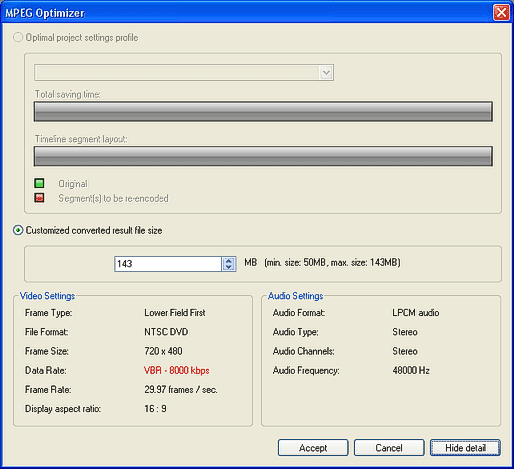The image size is (514, 469).
Task: Click the Lower Field First value
Action: [175, 313]
